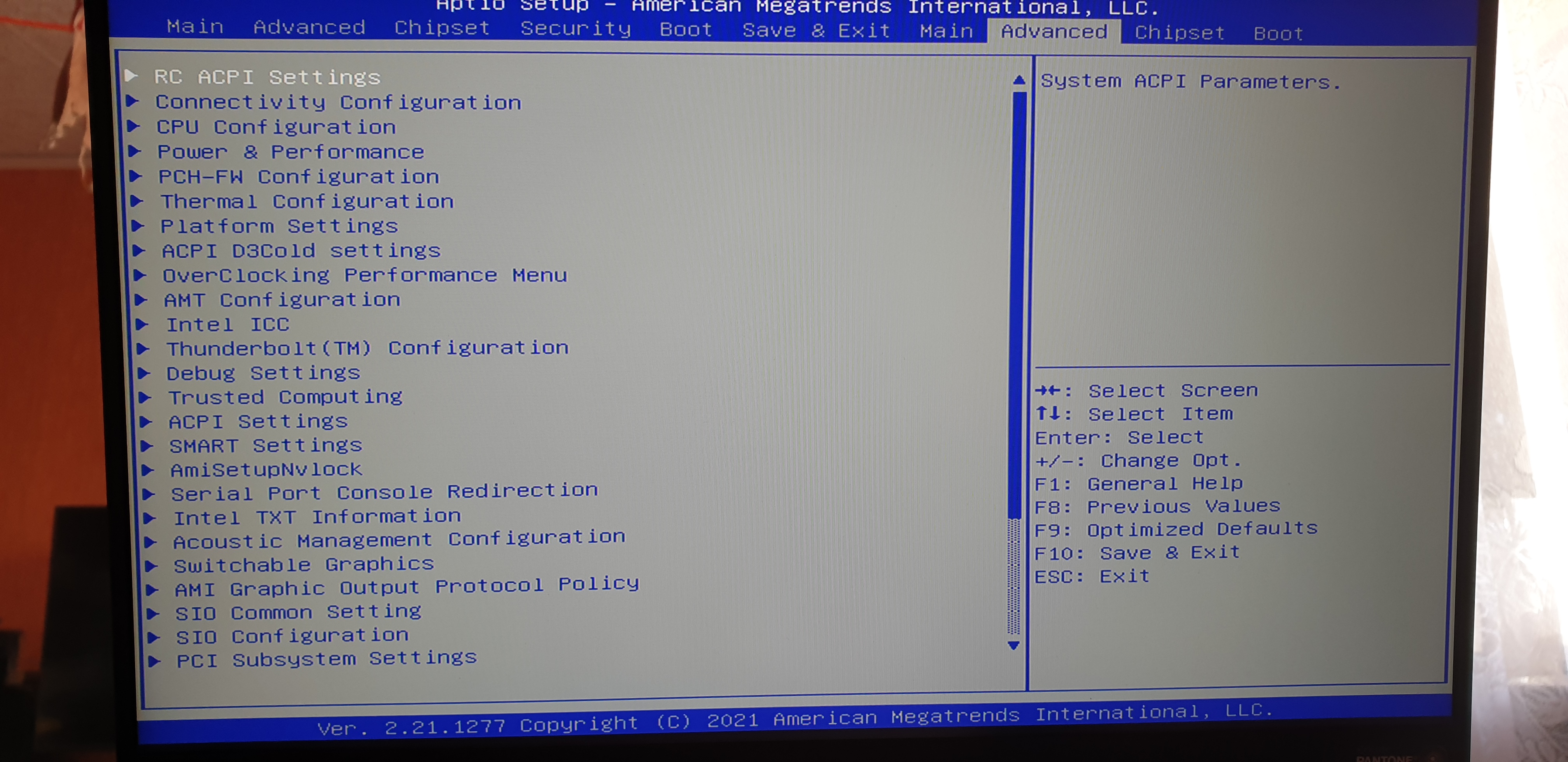Open SMART Settings submenu
This screenshot has width=1568, height=762.
click(x=265, y=446)
